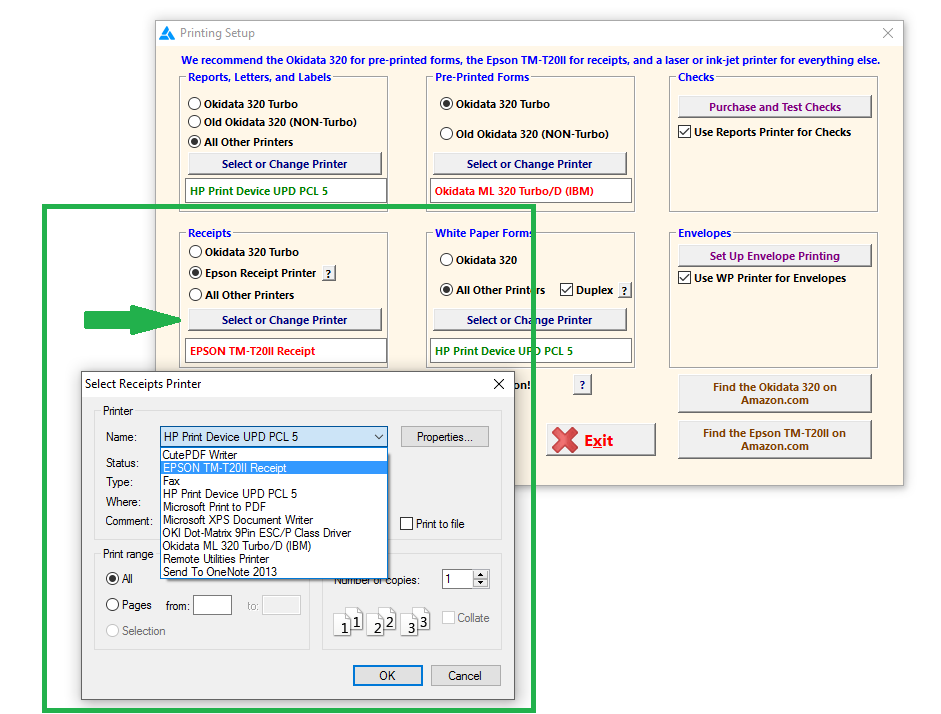Image resolution: width=941 pixels, height=714 pixels.
Task: Click the White Paper Forms printer name field
Action: [x=531, y=351]
